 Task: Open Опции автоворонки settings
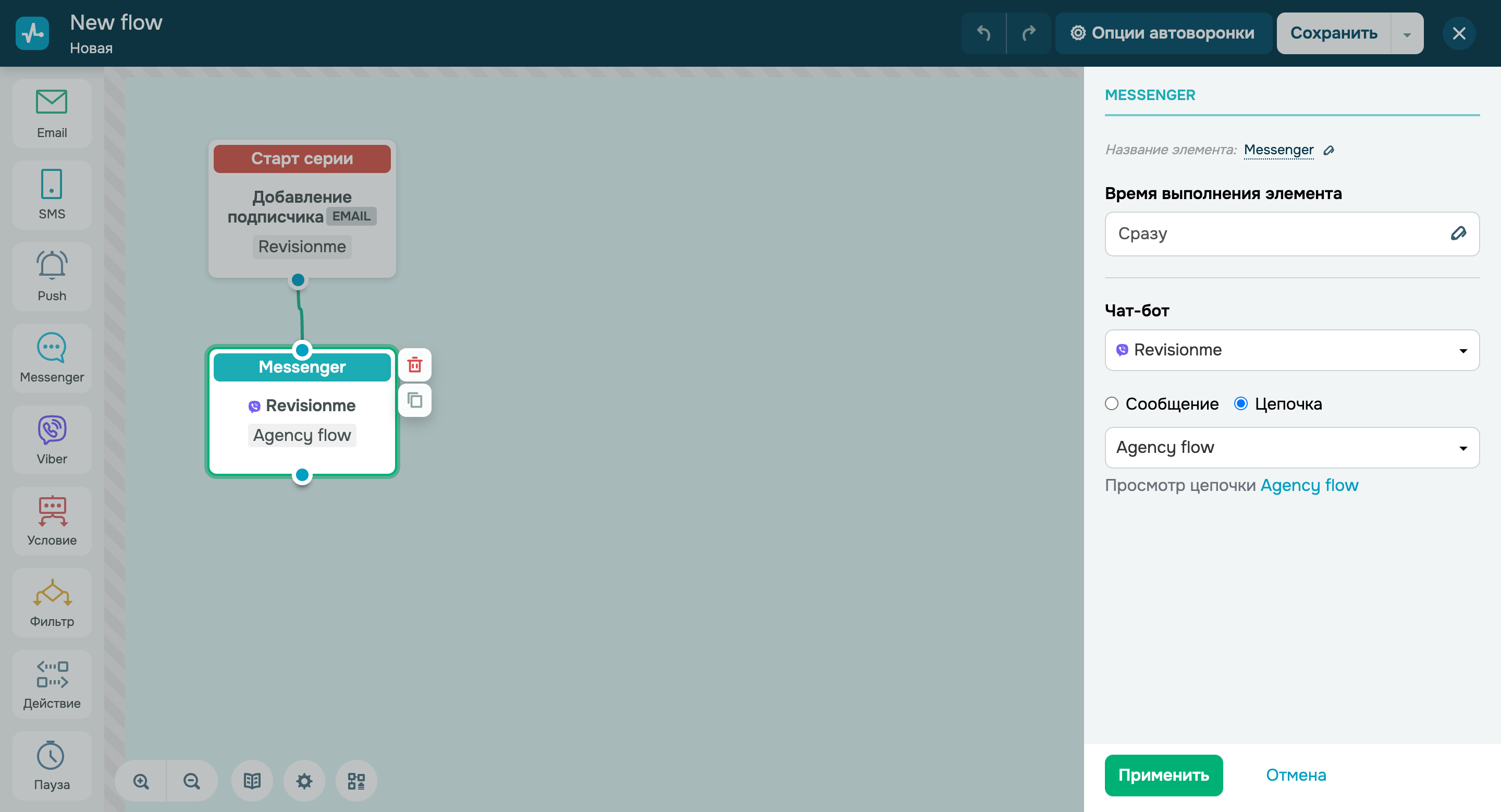[1163, 33]
